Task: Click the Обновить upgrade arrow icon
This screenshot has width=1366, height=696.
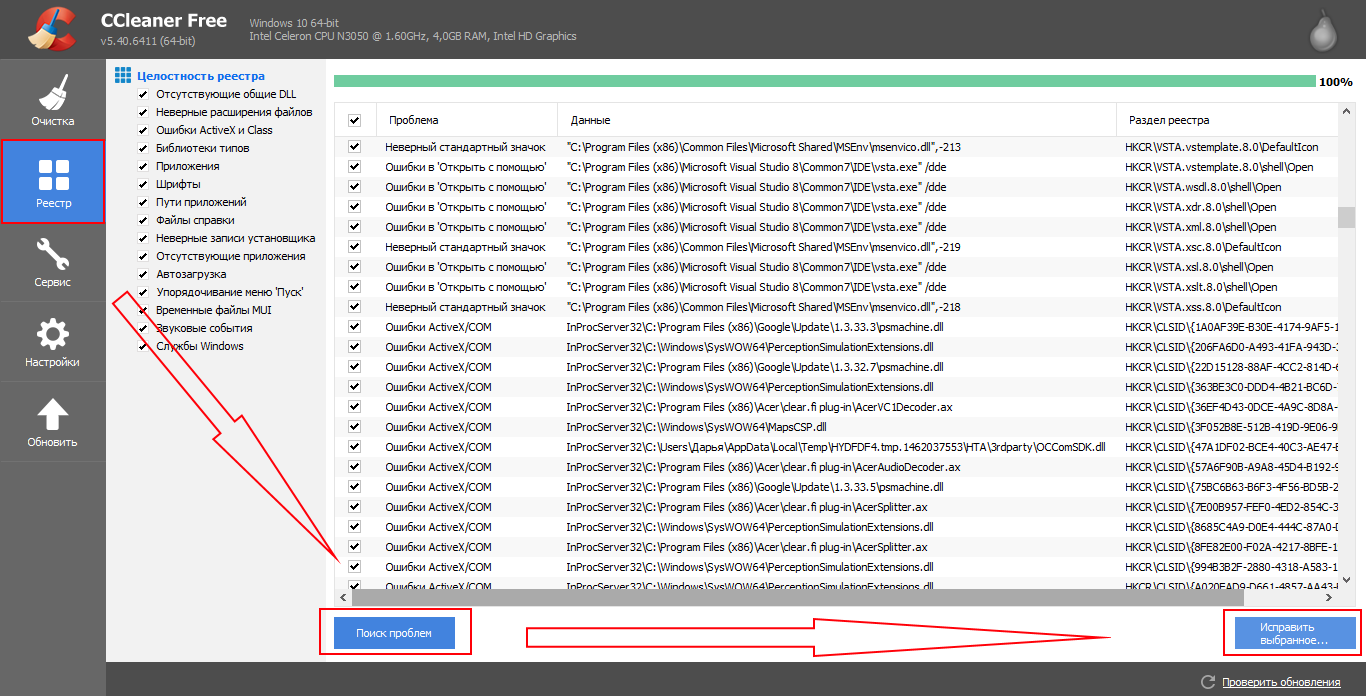Action: pyautogui.click(x=52, y=414)
